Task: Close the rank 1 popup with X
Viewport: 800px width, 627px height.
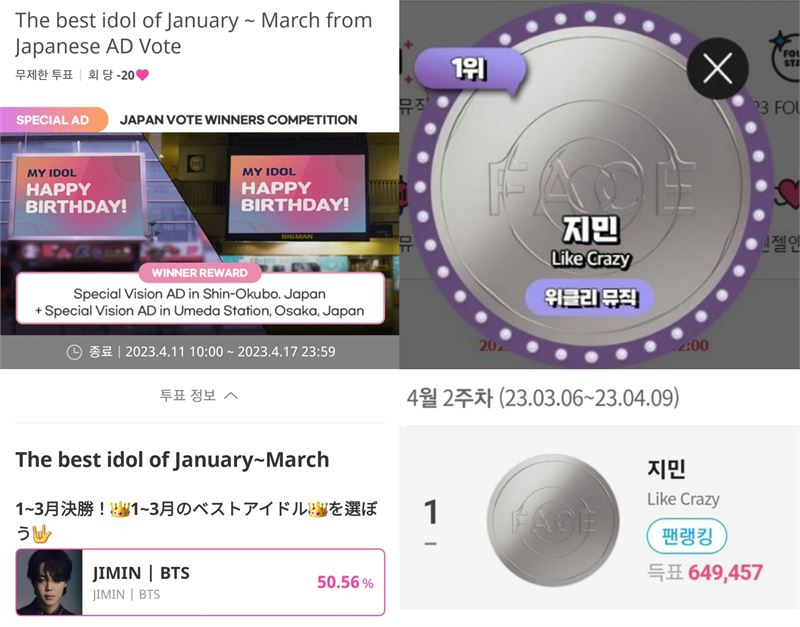Action: tap(717, 68)
